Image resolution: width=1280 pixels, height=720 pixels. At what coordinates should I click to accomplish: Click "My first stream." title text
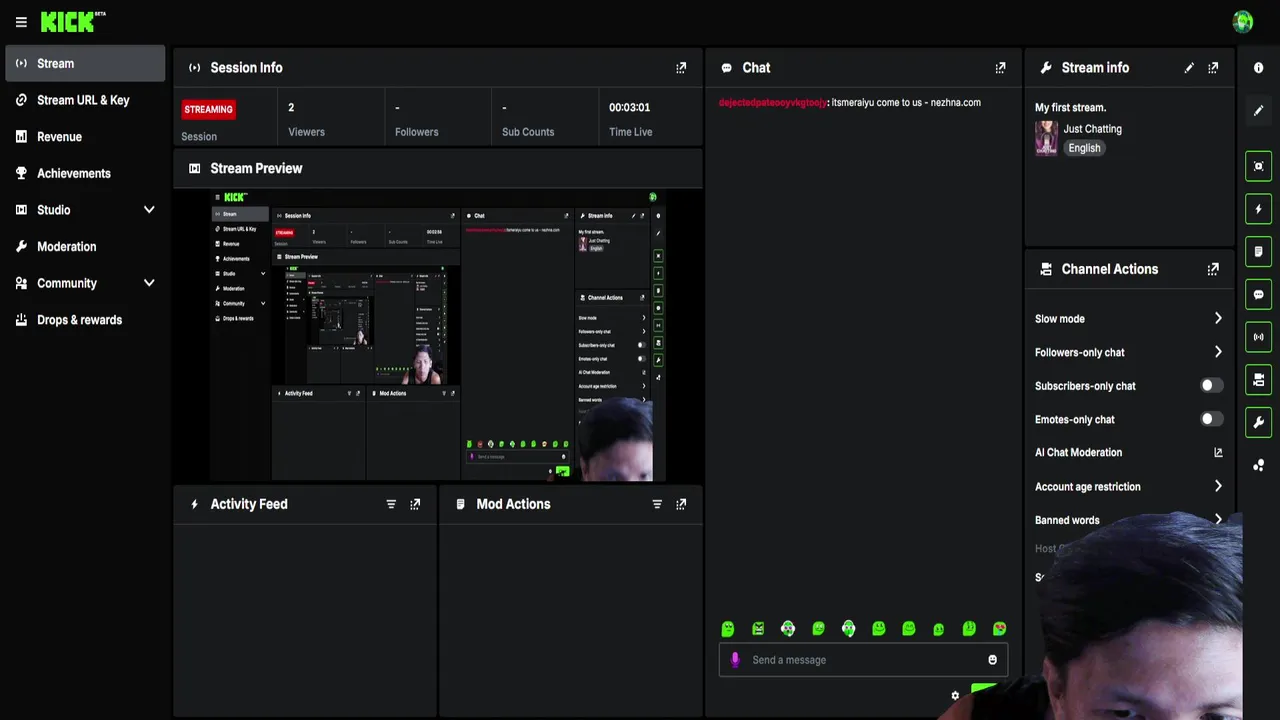(1070, 107)
